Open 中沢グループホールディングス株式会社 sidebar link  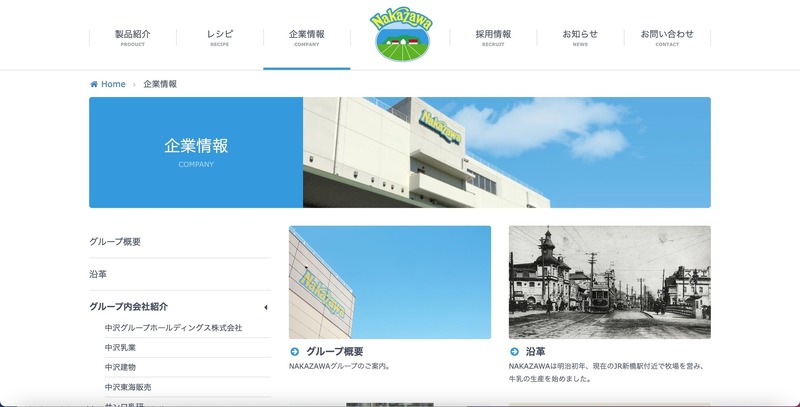click(173, 328)
